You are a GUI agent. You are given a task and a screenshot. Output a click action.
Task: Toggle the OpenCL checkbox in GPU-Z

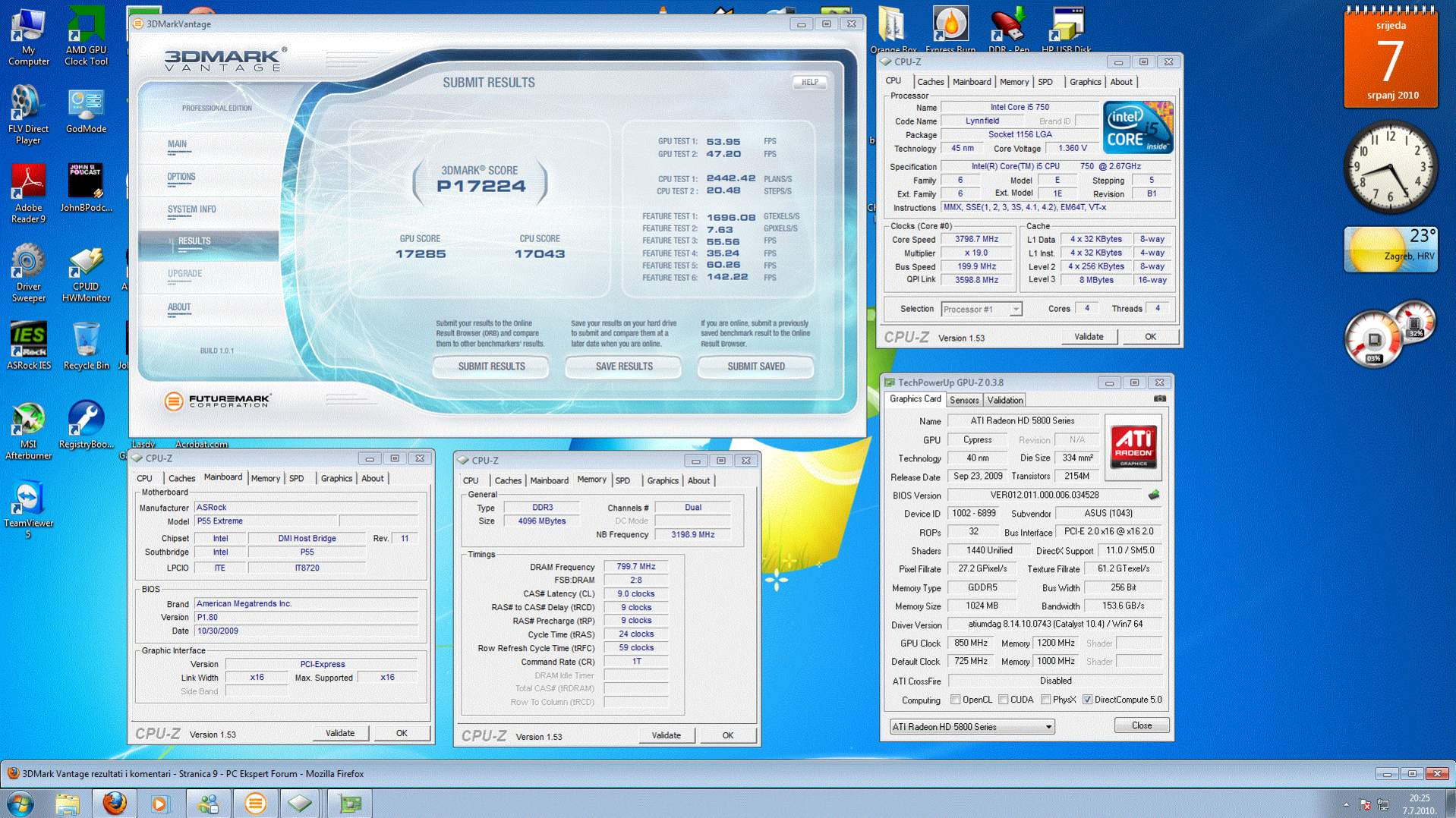(x=956, y=700)
